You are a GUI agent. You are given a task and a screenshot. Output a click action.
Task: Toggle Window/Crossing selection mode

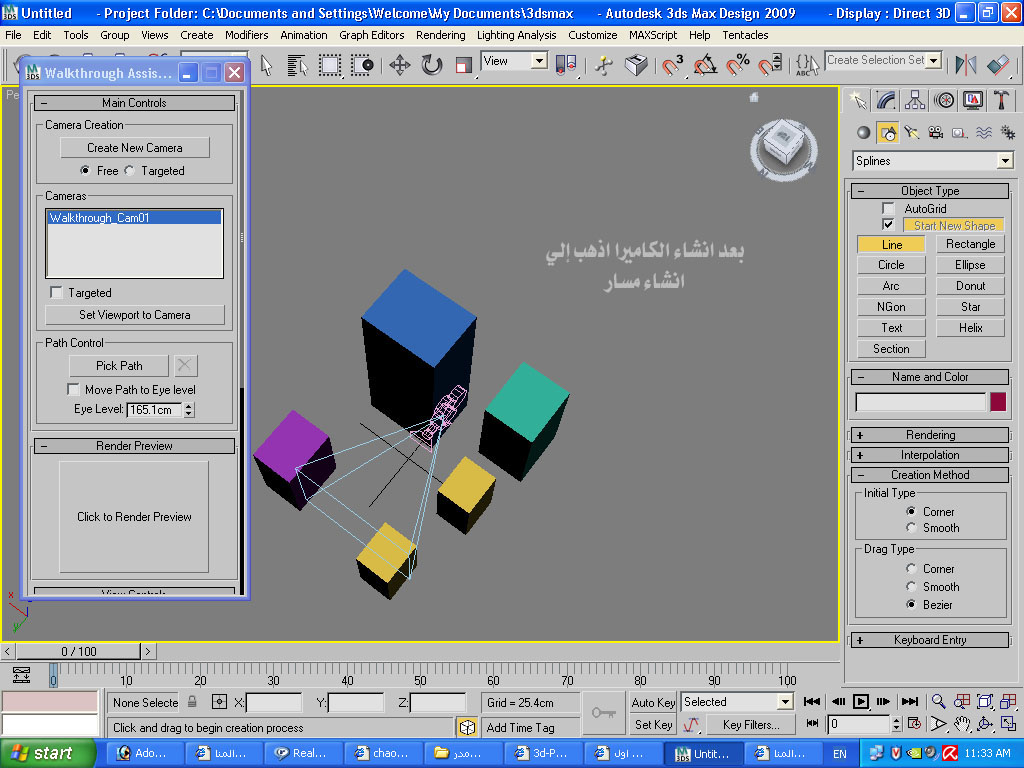point(362,65)
